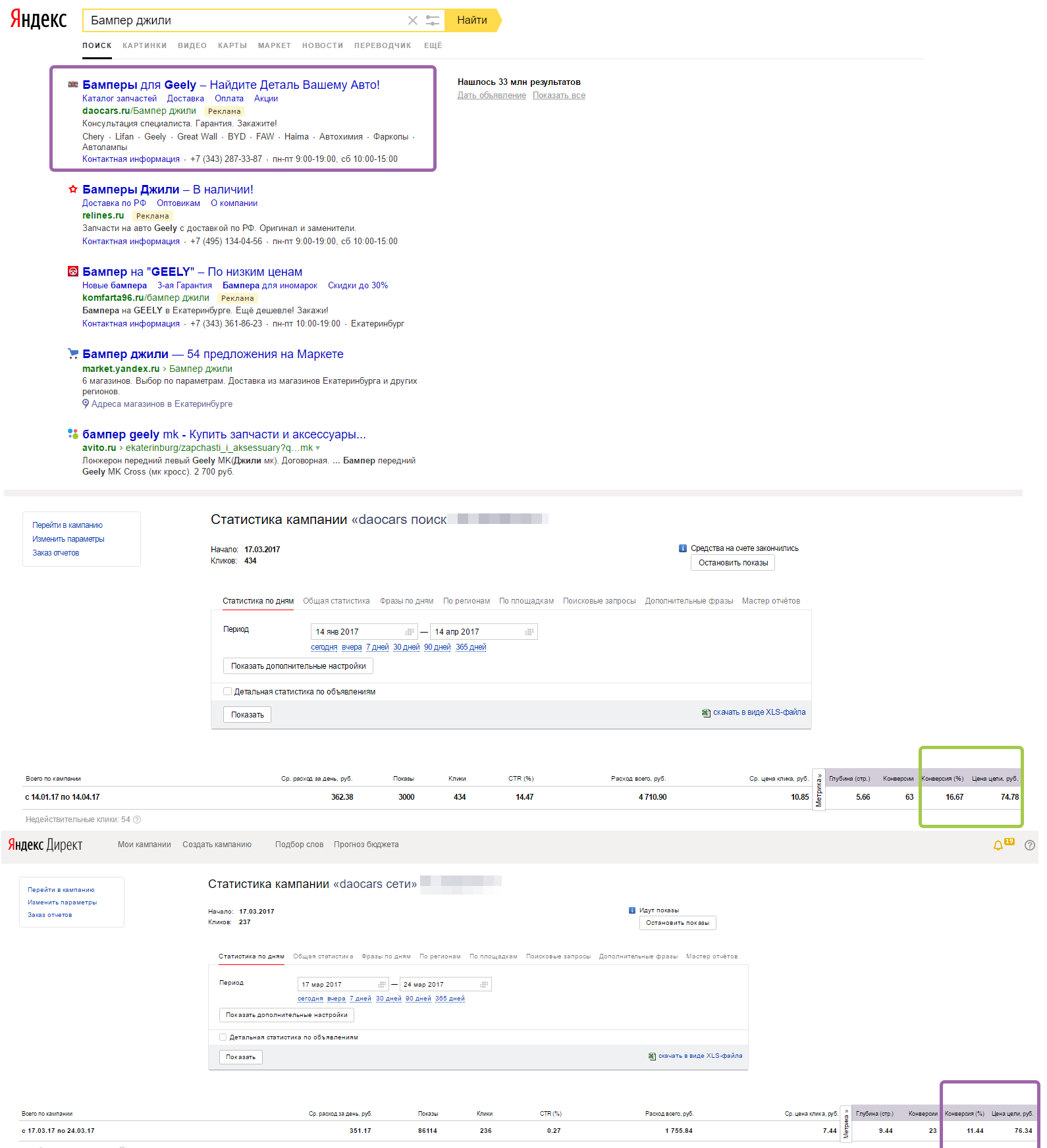The image size is (1047, 1148).
Task: Clear the search query with the X icon
Action: pos(413,20)
